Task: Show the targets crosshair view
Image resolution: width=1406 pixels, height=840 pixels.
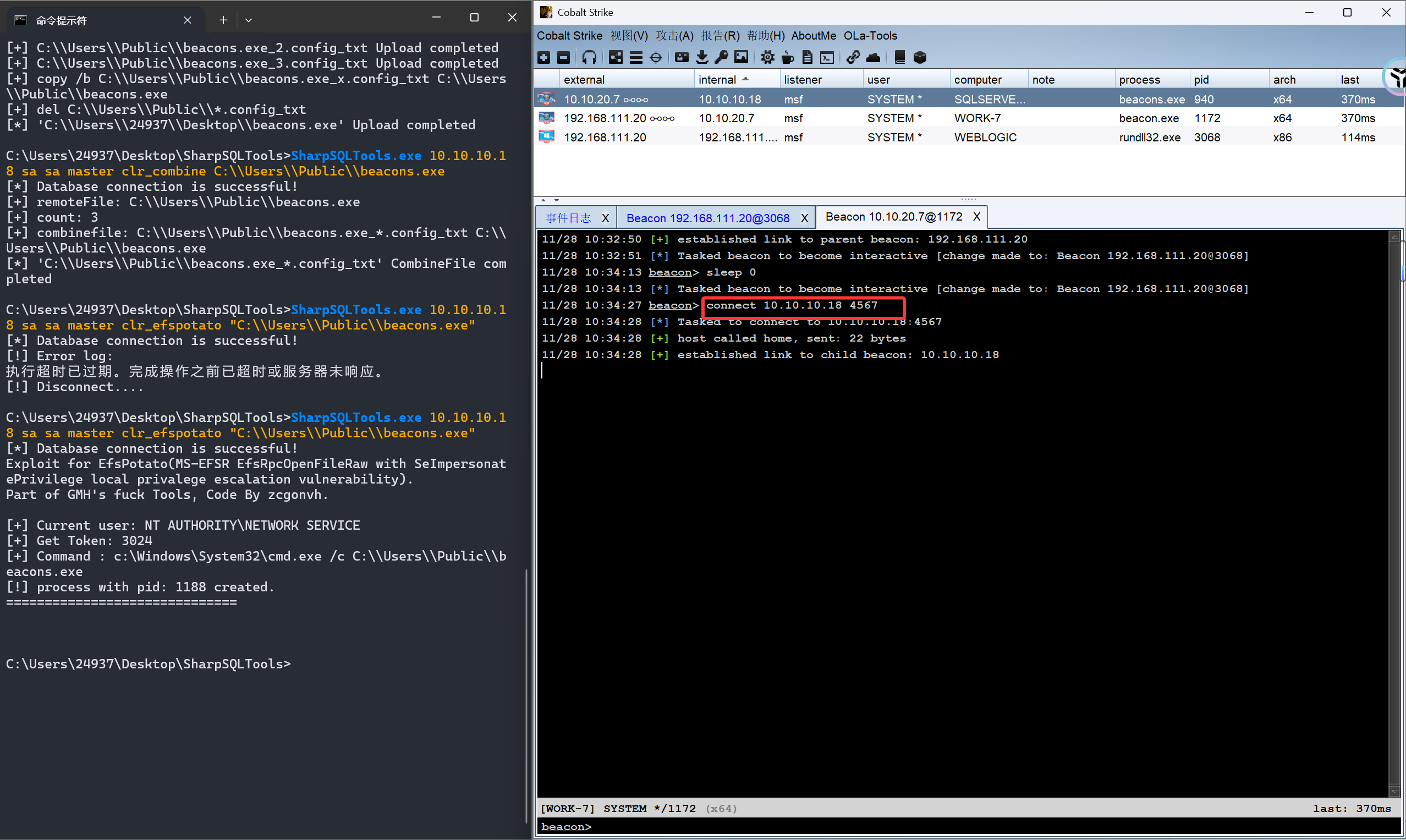Action: (x=656, y=57)
